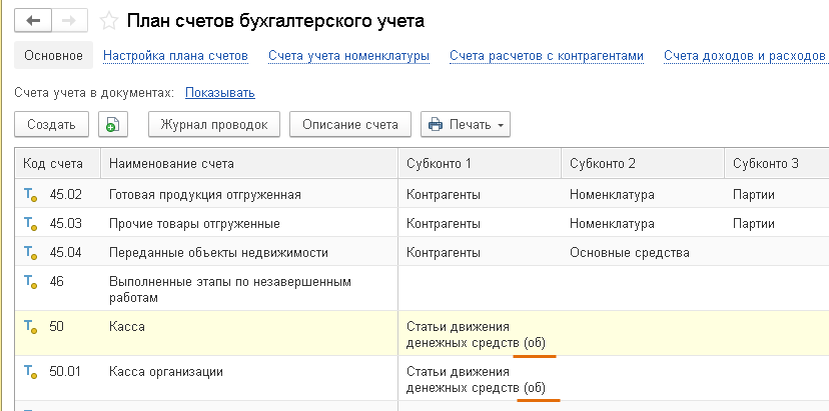Click Статьи движения cell in row 50
Viewport: 829px width, 411px height.
pyautogui.click(x=476, y=335)
